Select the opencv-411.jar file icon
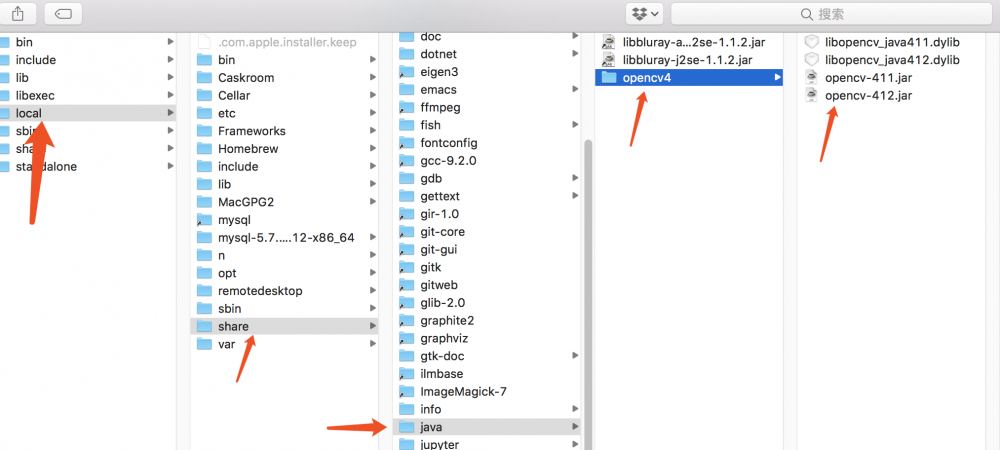 811,78
